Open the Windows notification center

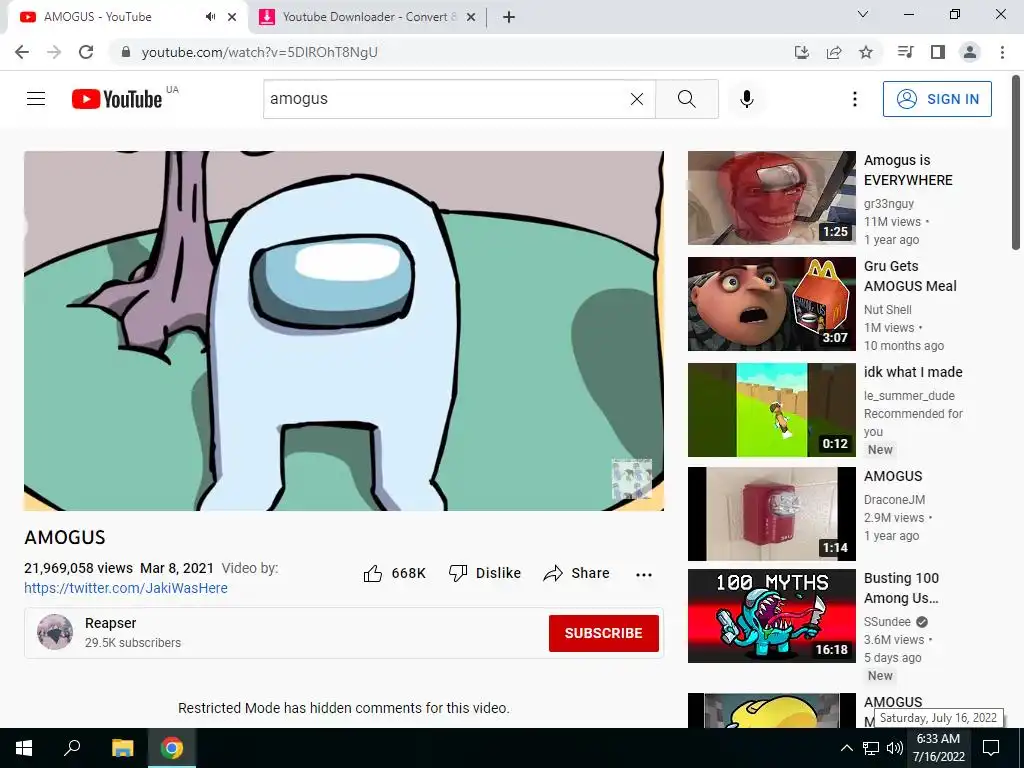(x=991, y=748)
